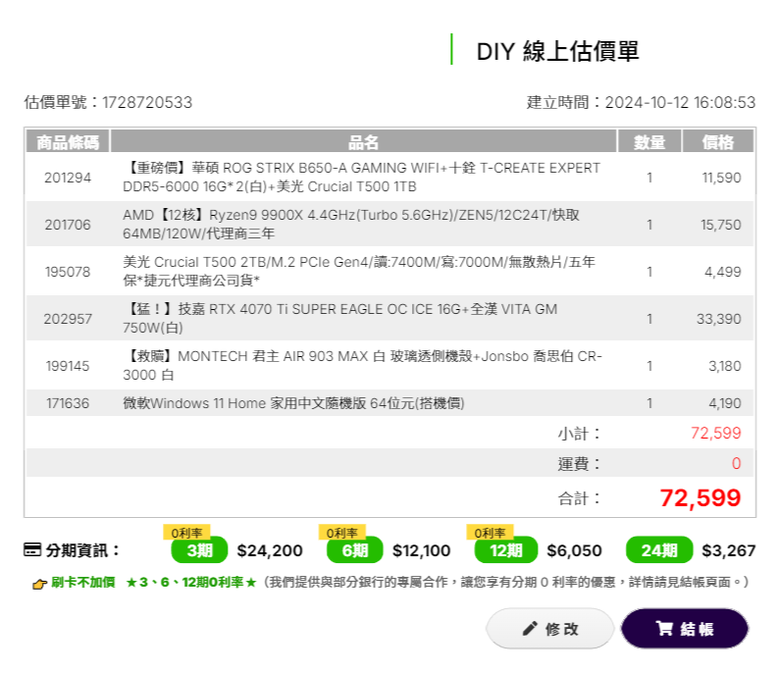This screenshot has height=673, width=780.
Task: Click the 分期資訊 label
Action: click(83, 550)
